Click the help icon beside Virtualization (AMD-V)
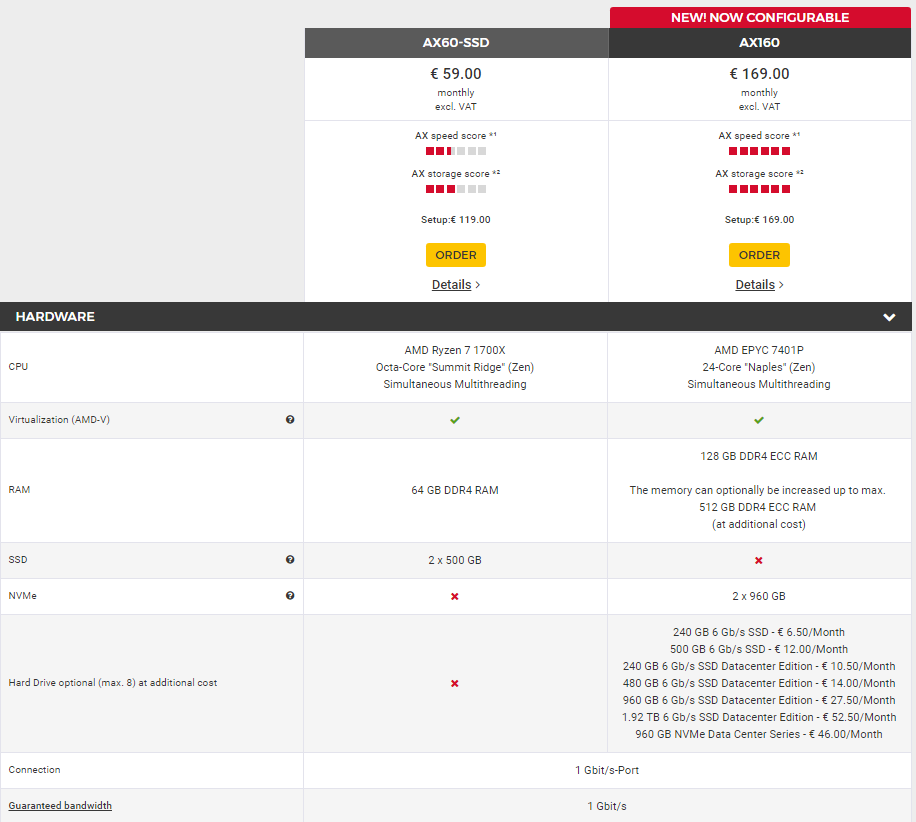 click(x=290, y=419)
